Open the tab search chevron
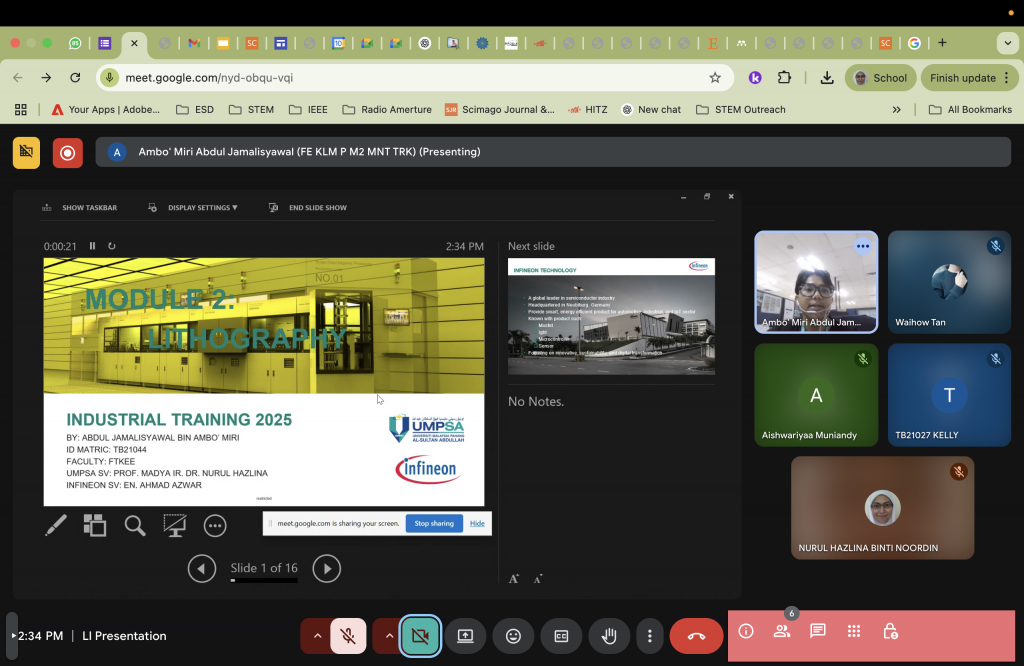The width and height of the screenshot is (1024, 666). click(x=1007, y=43)
